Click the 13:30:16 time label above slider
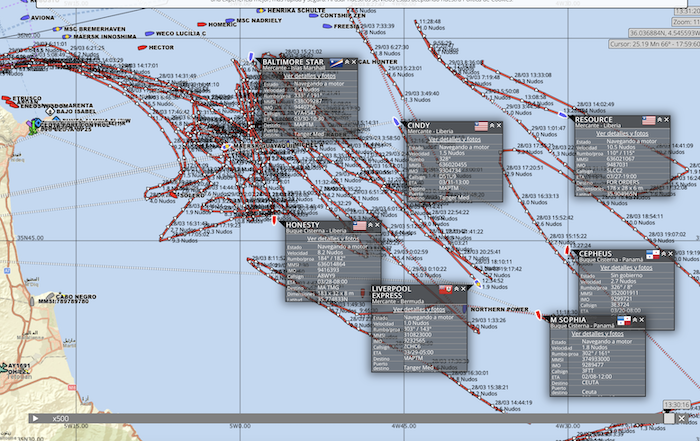Screen dimensions: 700x441 [x=676, y=405]
